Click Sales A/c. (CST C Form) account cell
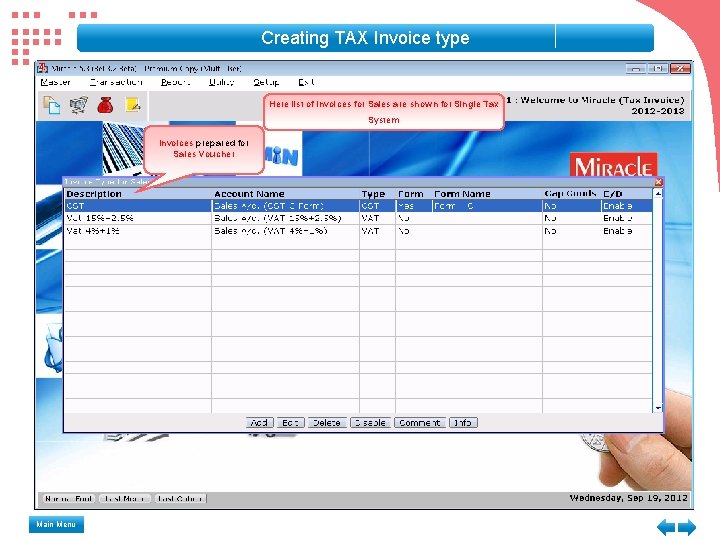 (285, 206)
